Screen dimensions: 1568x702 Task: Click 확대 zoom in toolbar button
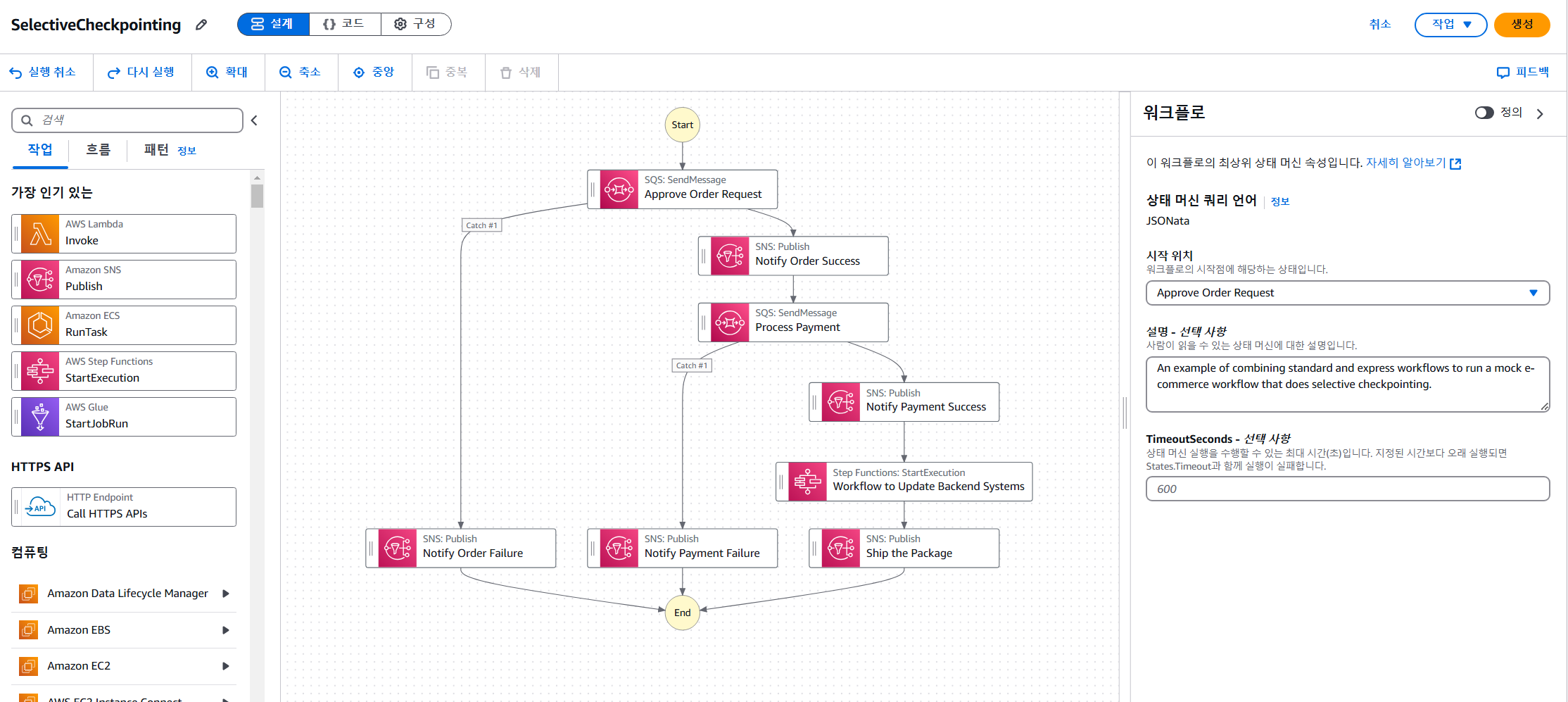click(227, 73)
